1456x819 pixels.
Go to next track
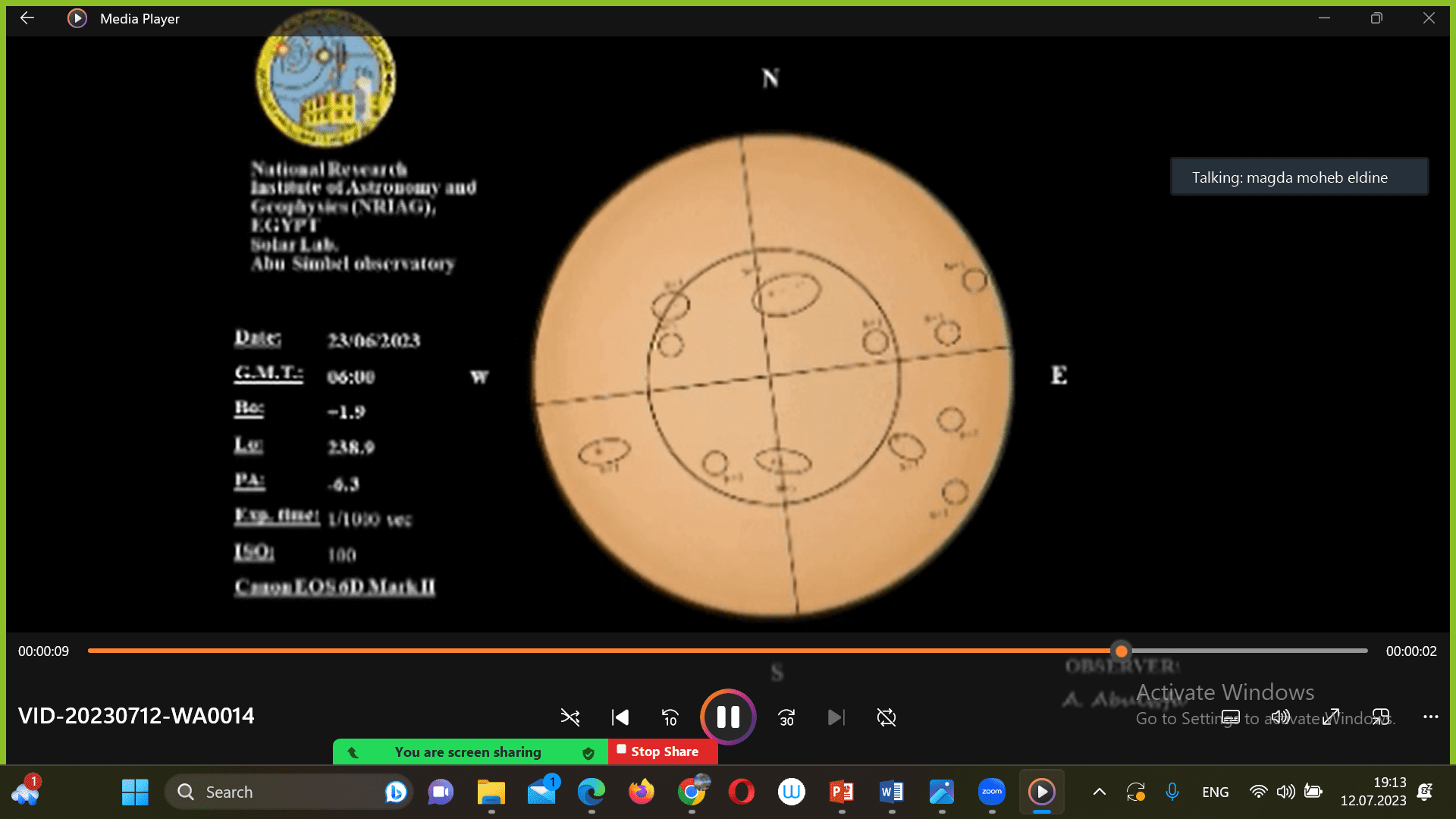pos(836,717)
